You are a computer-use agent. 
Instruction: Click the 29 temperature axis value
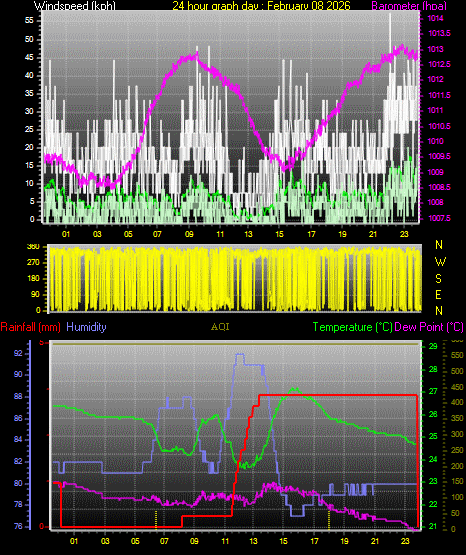point(433,346)
